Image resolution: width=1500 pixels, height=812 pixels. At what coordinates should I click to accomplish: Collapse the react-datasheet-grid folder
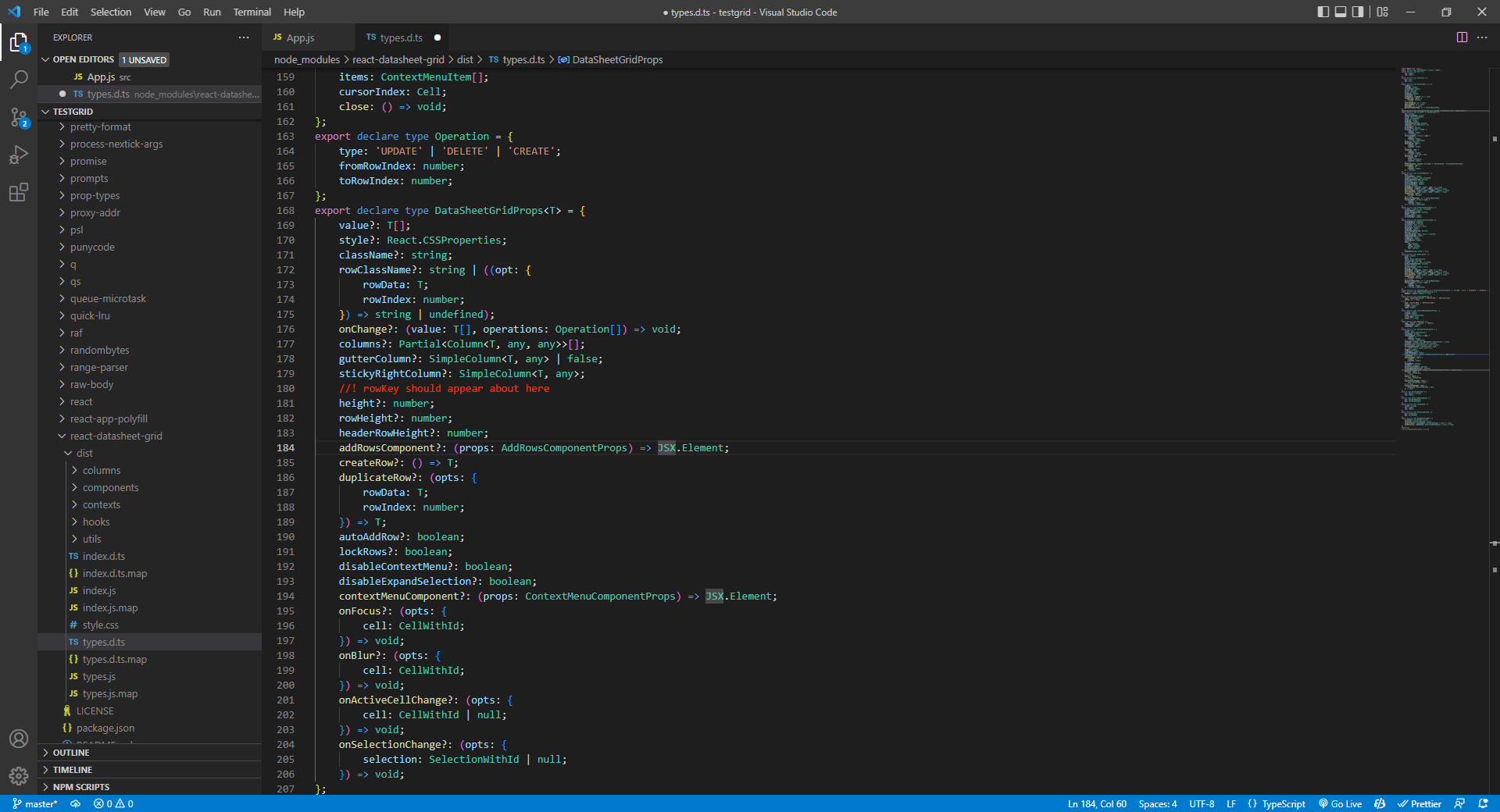tap(116, 436)
